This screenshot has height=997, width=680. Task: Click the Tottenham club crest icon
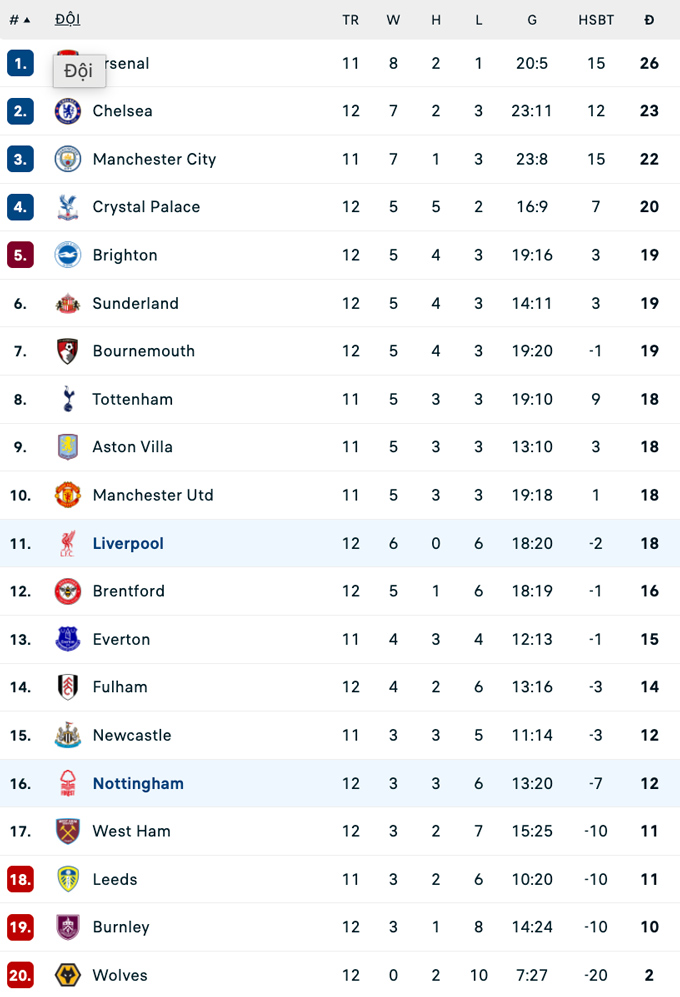click(x=67, y=399)
